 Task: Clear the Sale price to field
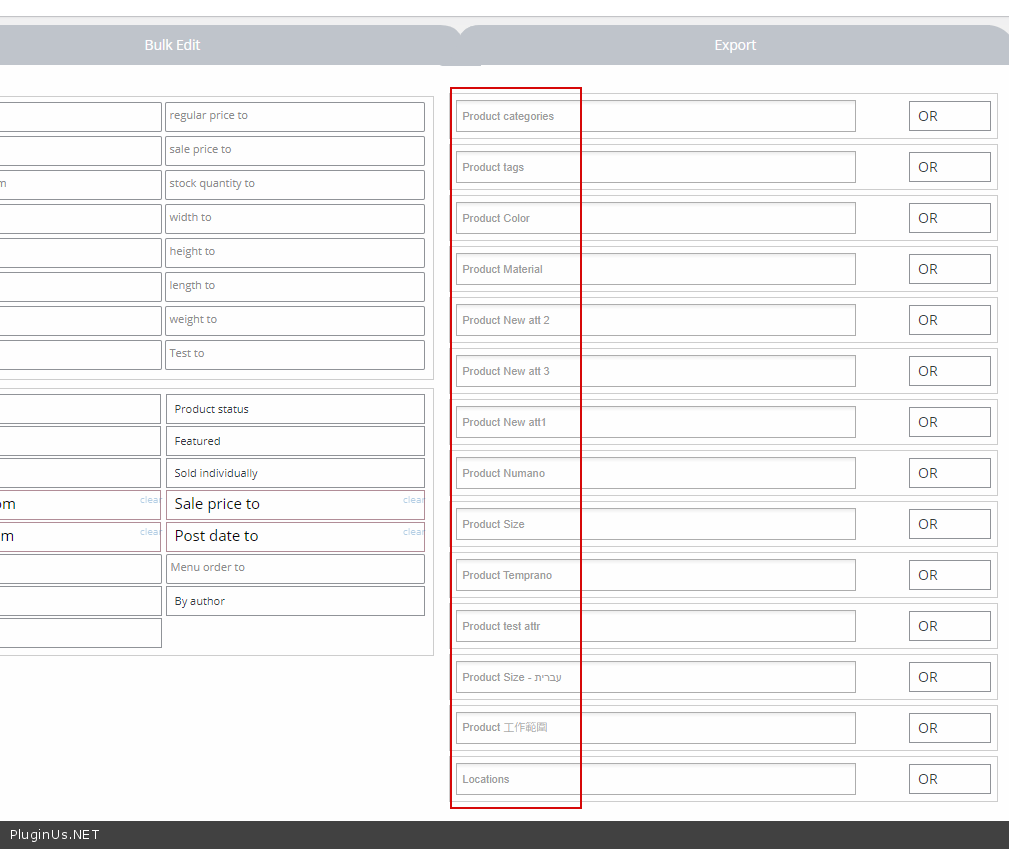[413, 500]
